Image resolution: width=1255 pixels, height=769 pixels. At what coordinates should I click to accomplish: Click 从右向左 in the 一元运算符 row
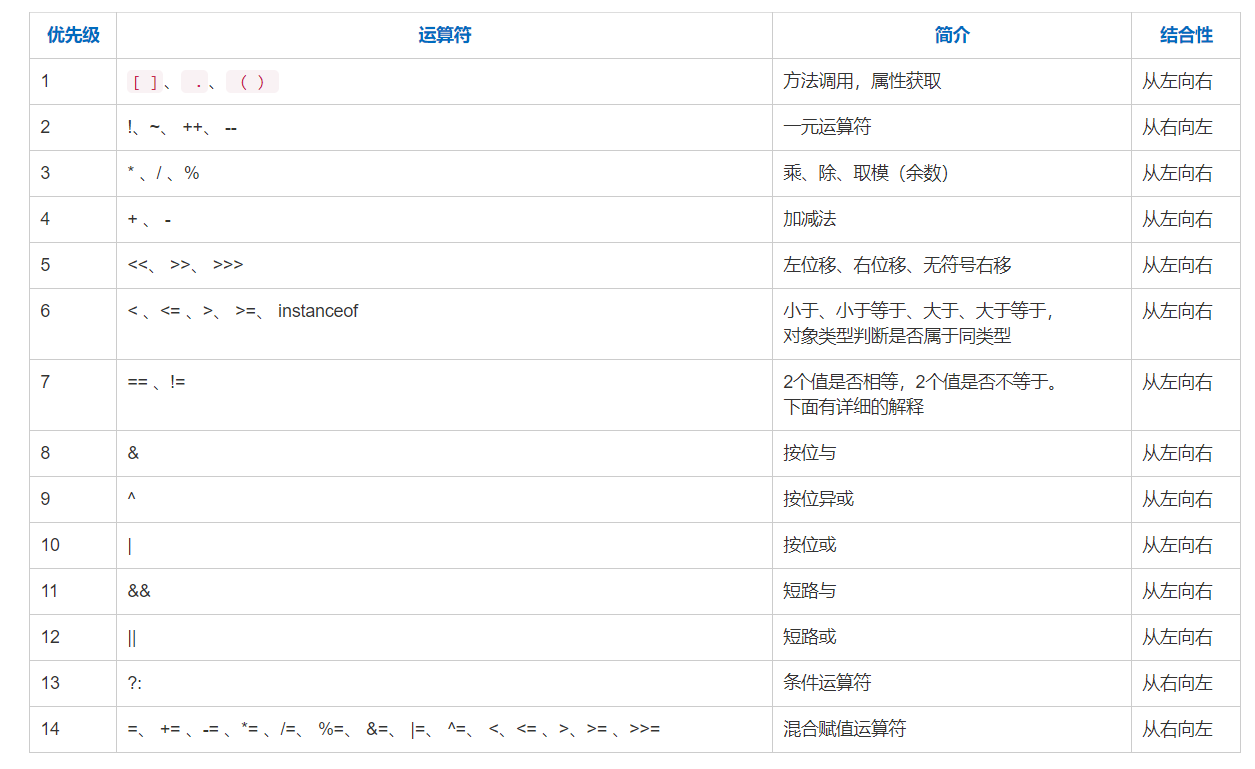[1177, 128]
